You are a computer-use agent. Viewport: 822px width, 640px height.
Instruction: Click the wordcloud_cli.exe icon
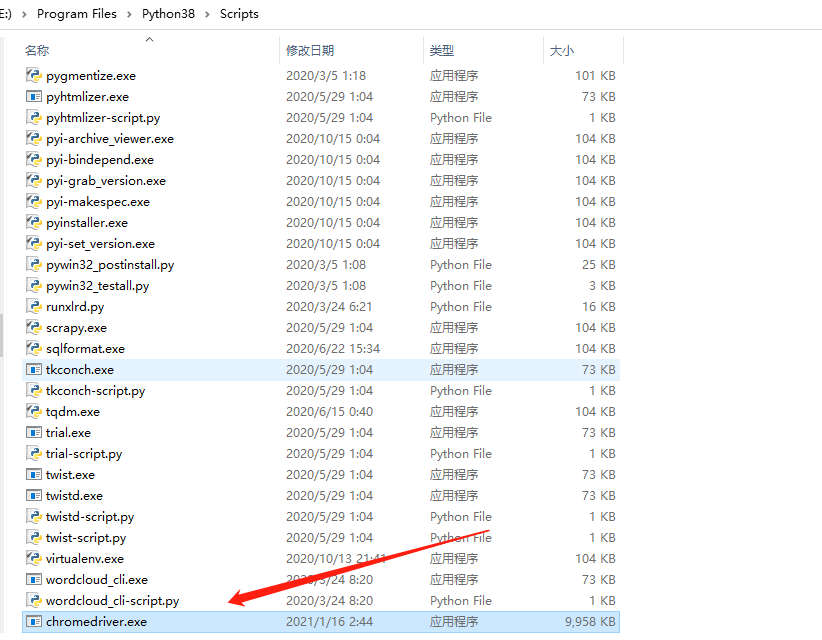[x=34, y=579]
